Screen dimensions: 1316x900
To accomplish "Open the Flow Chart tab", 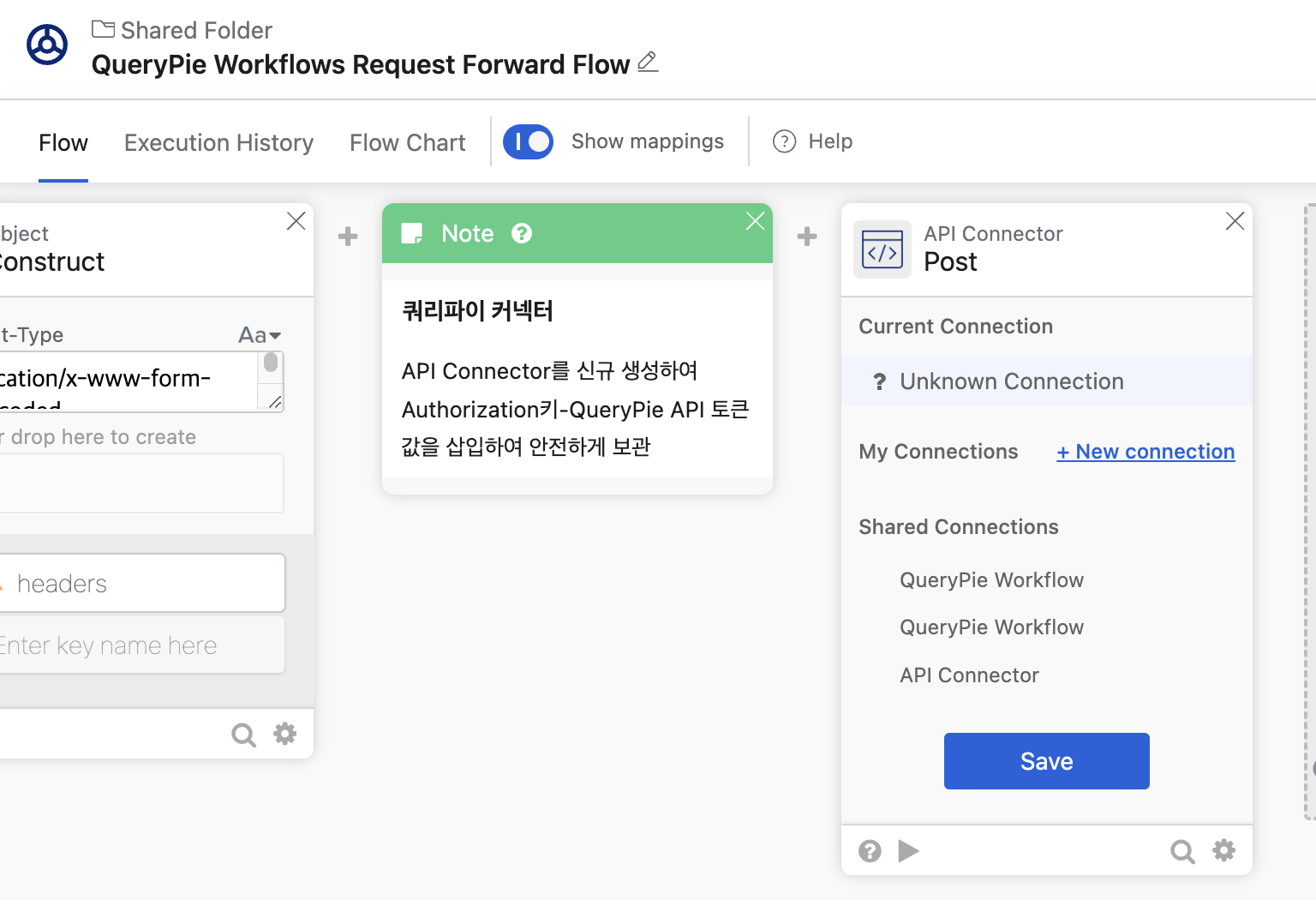I will (407, 142).
